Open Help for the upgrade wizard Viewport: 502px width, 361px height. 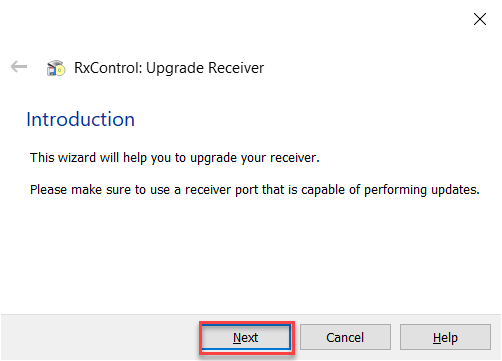[x=445, y=337]
